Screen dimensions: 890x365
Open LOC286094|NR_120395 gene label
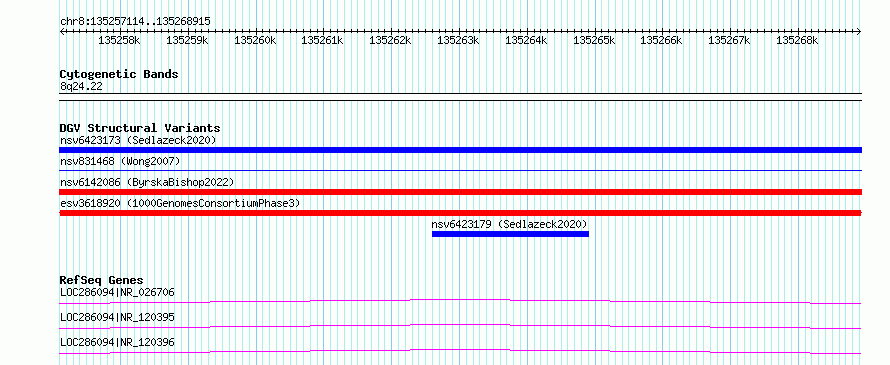(x=117, y=317)
